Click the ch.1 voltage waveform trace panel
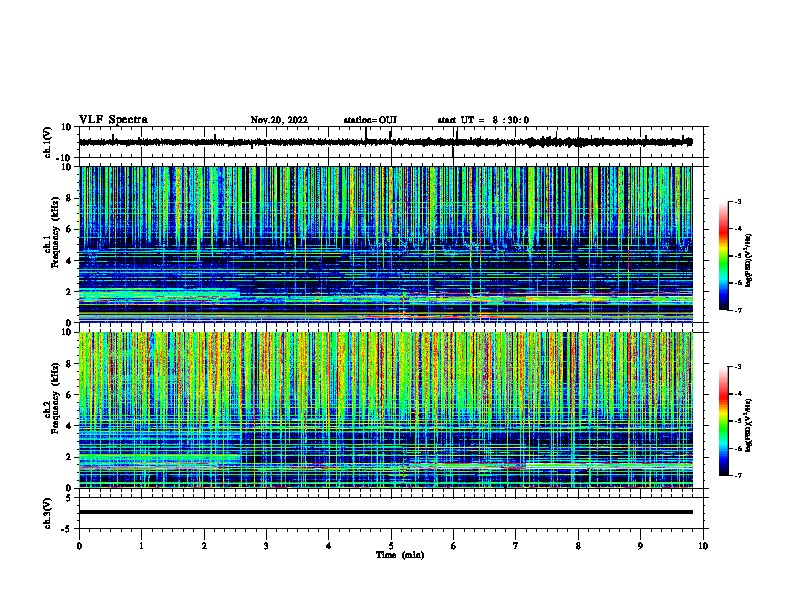Viewport: 792px width, 612px height. point(391,142)
